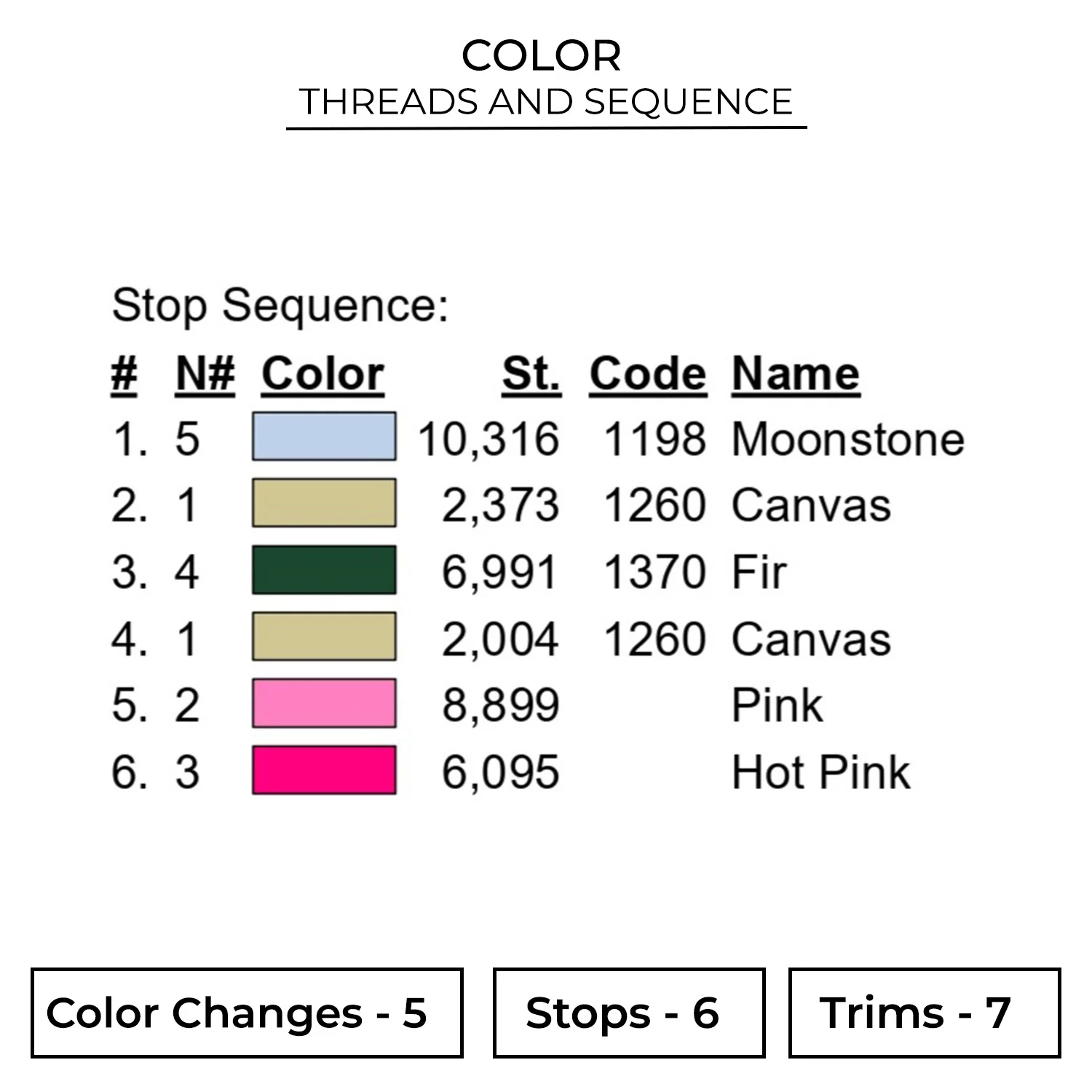Click the underlined Color column header
Viewport: 1092px width, 1092px height.
pyautogui.click(x=323, y=375)
